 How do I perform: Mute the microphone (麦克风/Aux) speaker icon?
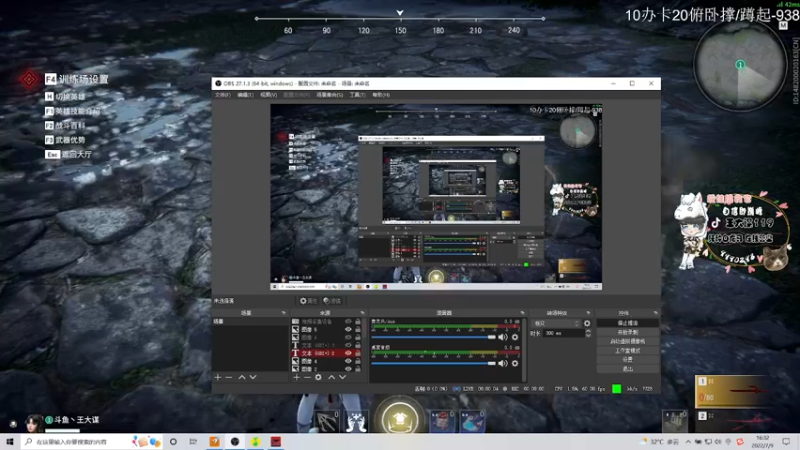(503, 337)
